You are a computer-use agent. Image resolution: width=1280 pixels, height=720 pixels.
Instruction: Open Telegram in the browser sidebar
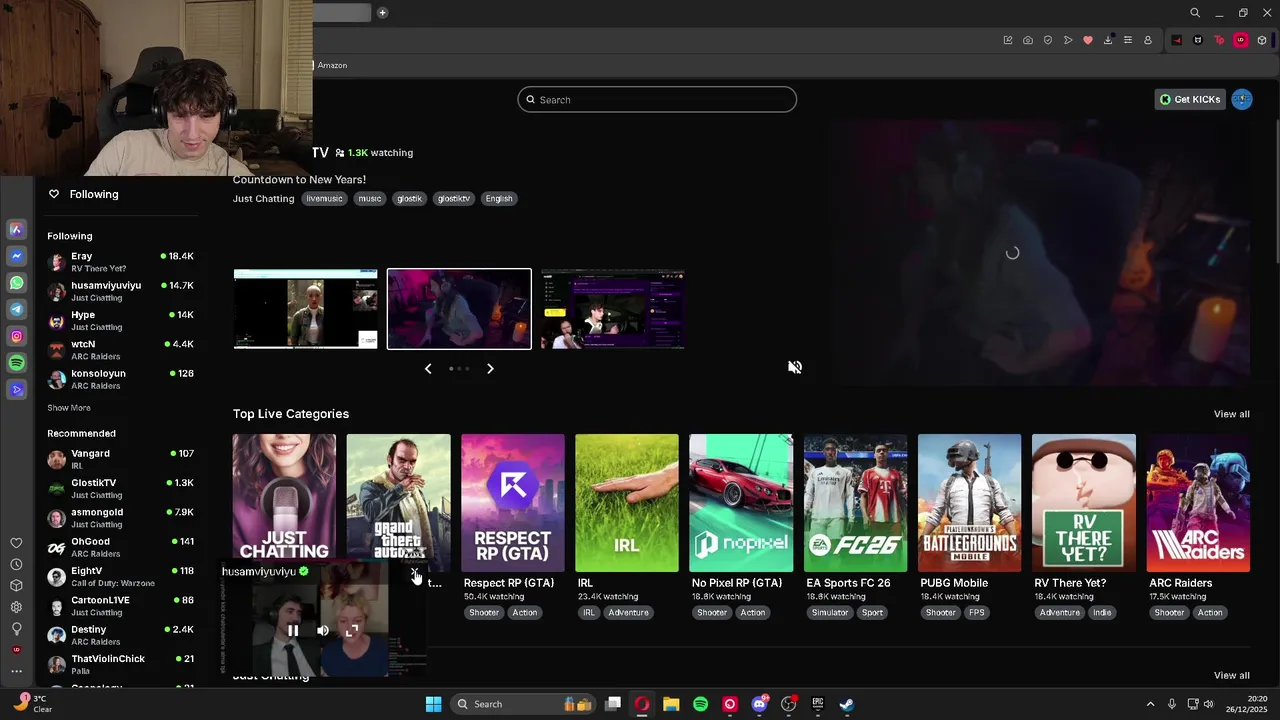pyautogui.click(x=17, y=310)
